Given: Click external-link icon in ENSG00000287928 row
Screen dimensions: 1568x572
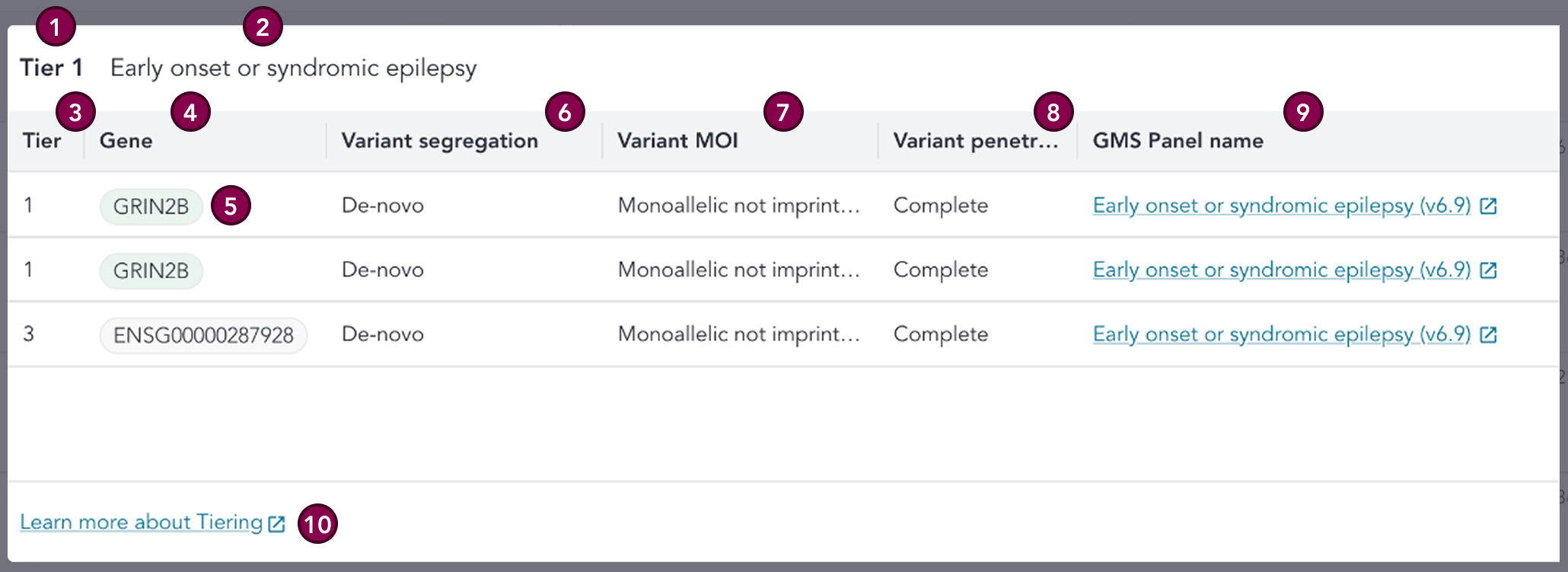Looking at the screenshot, I should click(1488, 335).
